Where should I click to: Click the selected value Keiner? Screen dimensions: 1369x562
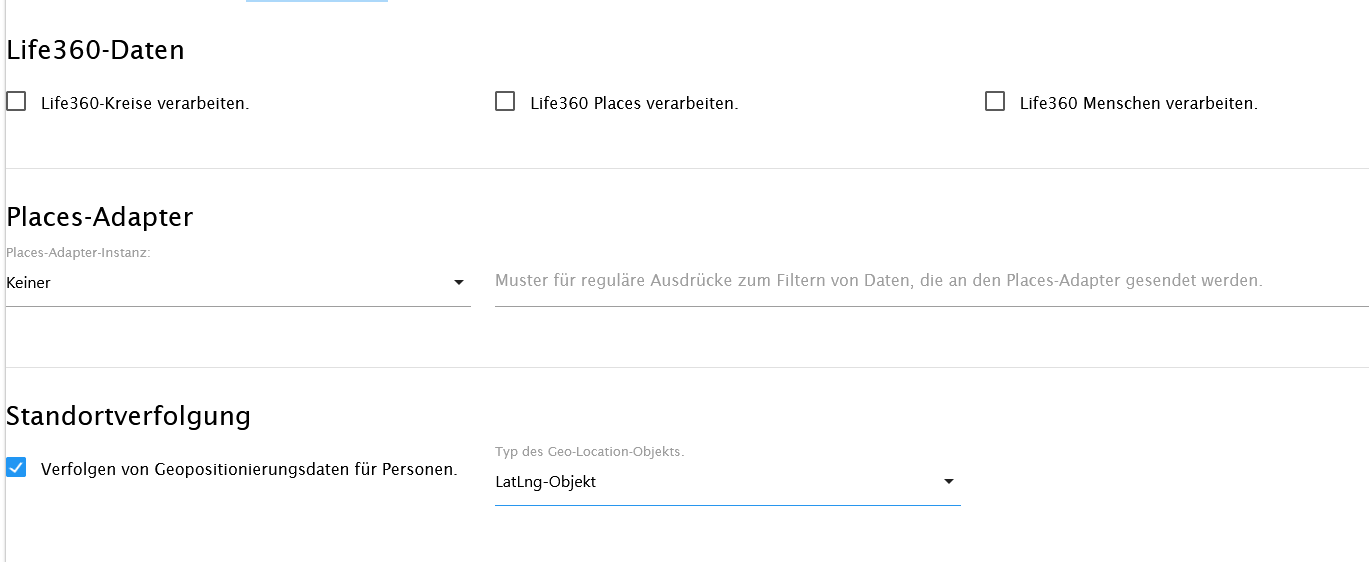pyautogui.click(x=28, y=283)
